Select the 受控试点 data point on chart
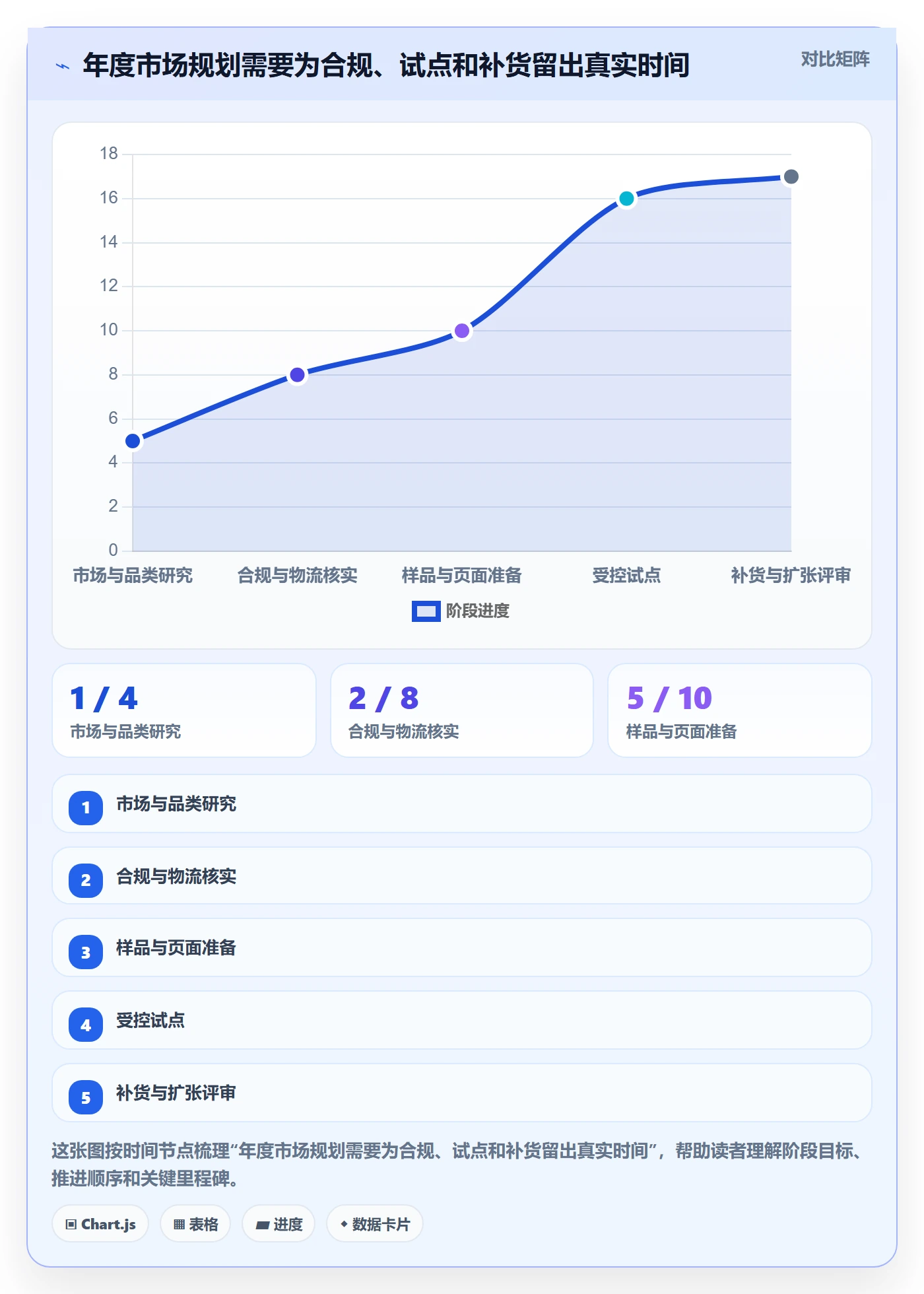The height and width of the screenshot is (1294, 924). point(626,199)
